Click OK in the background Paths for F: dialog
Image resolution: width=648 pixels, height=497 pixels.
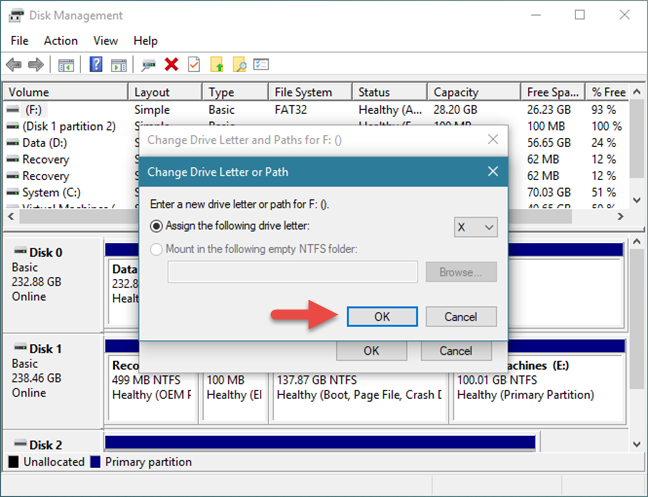click(x=371, y=351)
